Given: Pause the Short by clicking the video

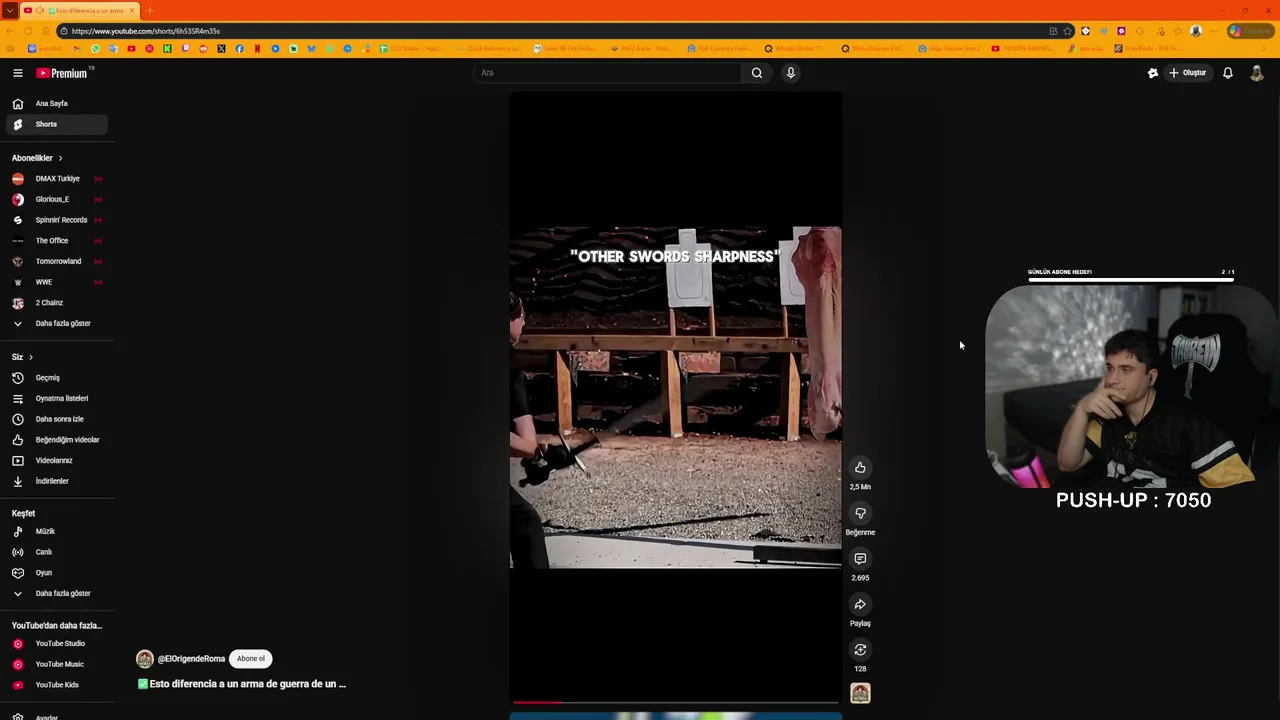Looking at the screenshot, I should (x=676, y=397).
